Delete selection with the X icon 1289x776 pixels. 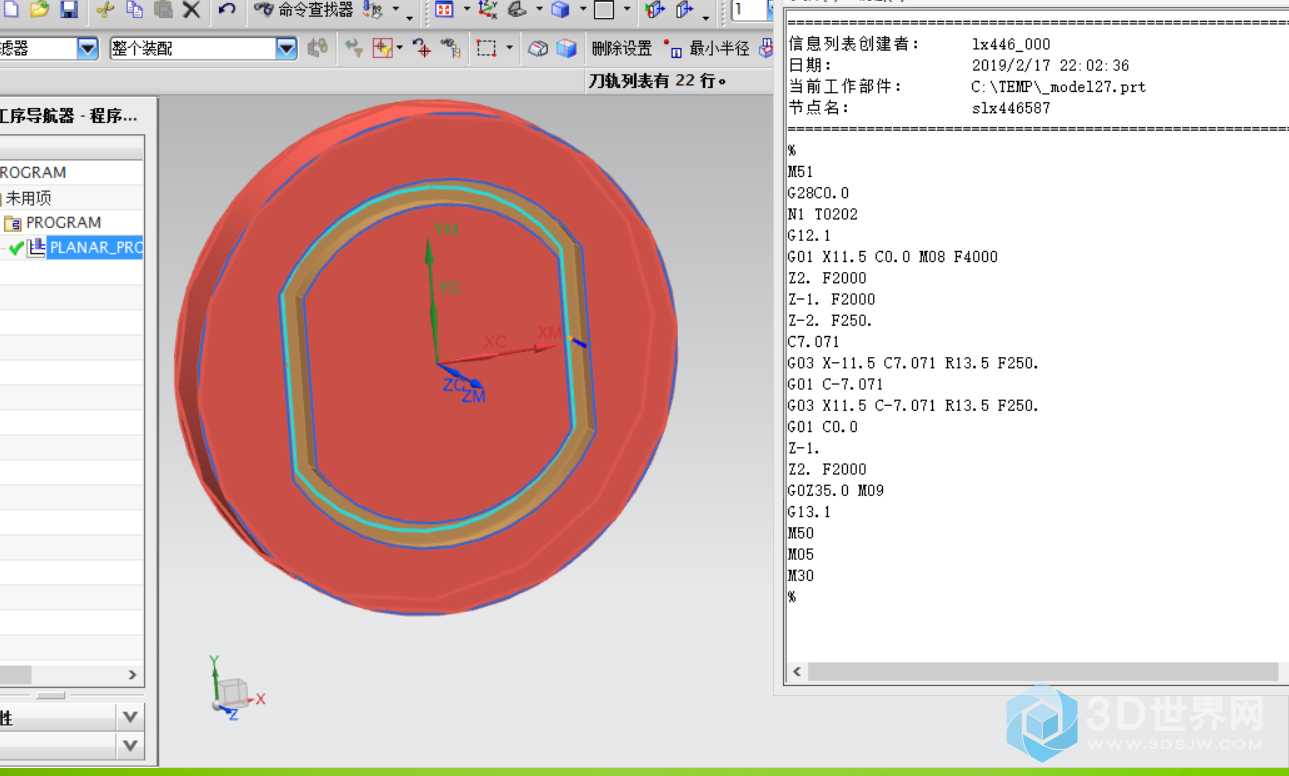click(x=191, y=10)
